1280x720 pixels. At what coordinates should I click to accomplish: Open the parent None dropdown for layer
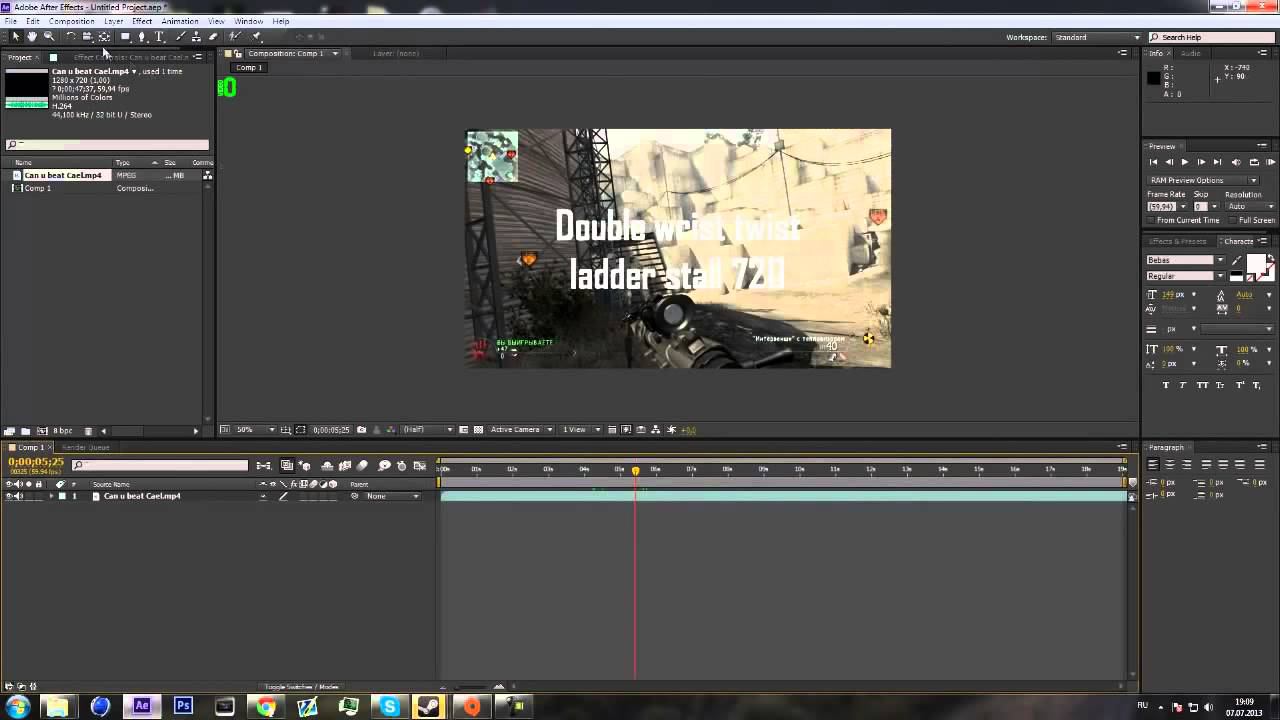392,496
